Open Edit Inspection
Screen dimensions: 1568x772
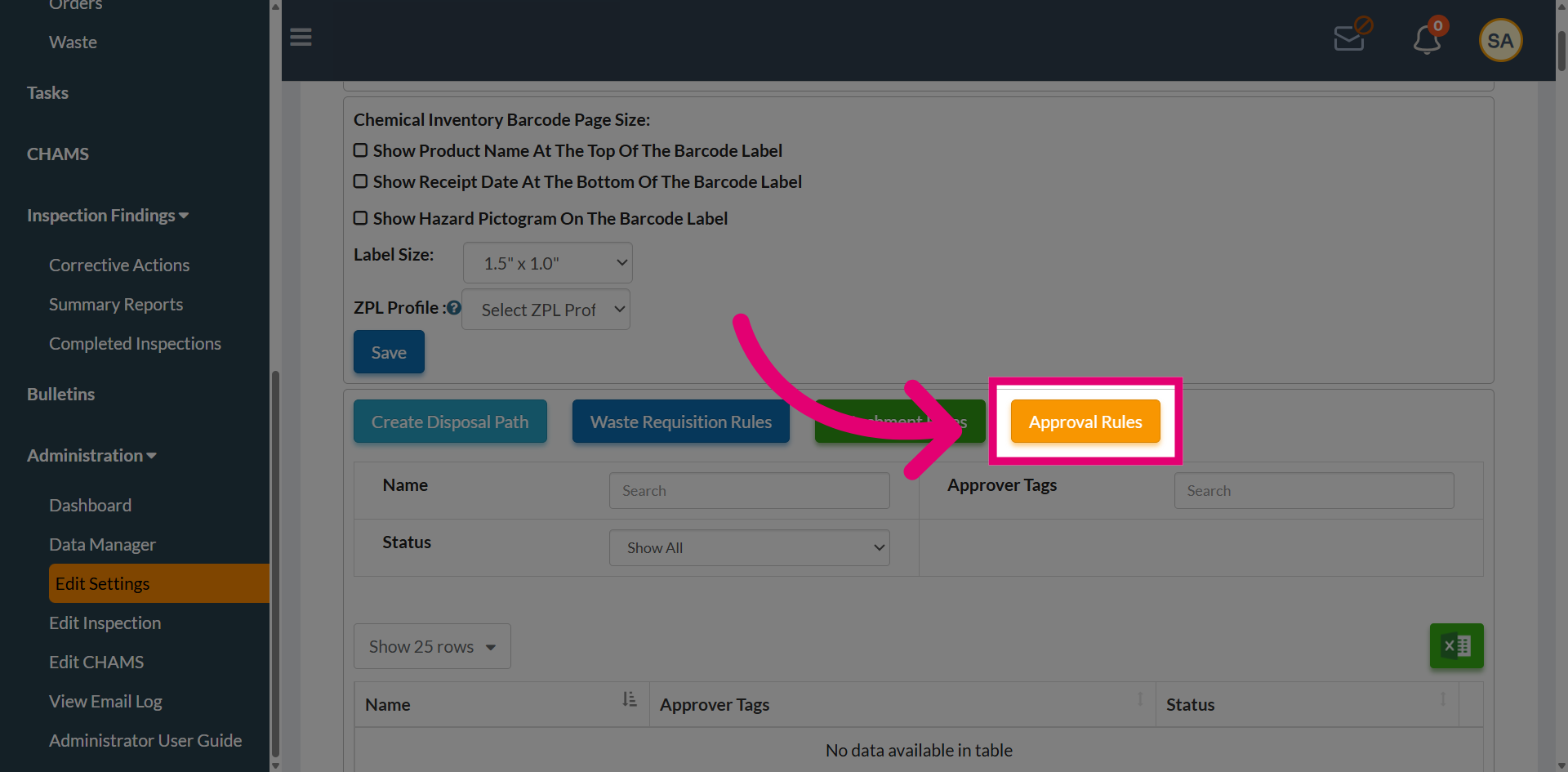point(105,623)
